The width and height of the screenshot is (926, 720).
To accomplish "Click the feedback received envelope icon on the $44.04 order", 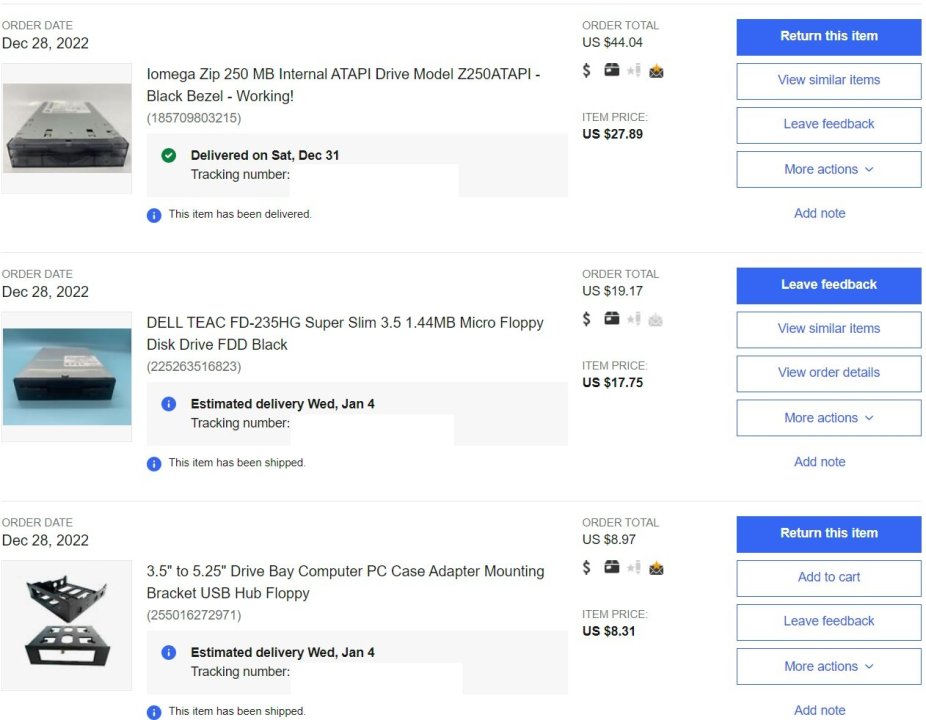I will click(656, 71).
